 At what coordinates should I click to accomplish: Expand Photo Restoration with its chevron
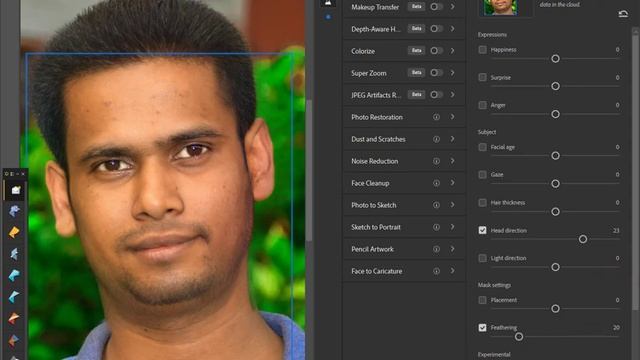tap(453, 117)
